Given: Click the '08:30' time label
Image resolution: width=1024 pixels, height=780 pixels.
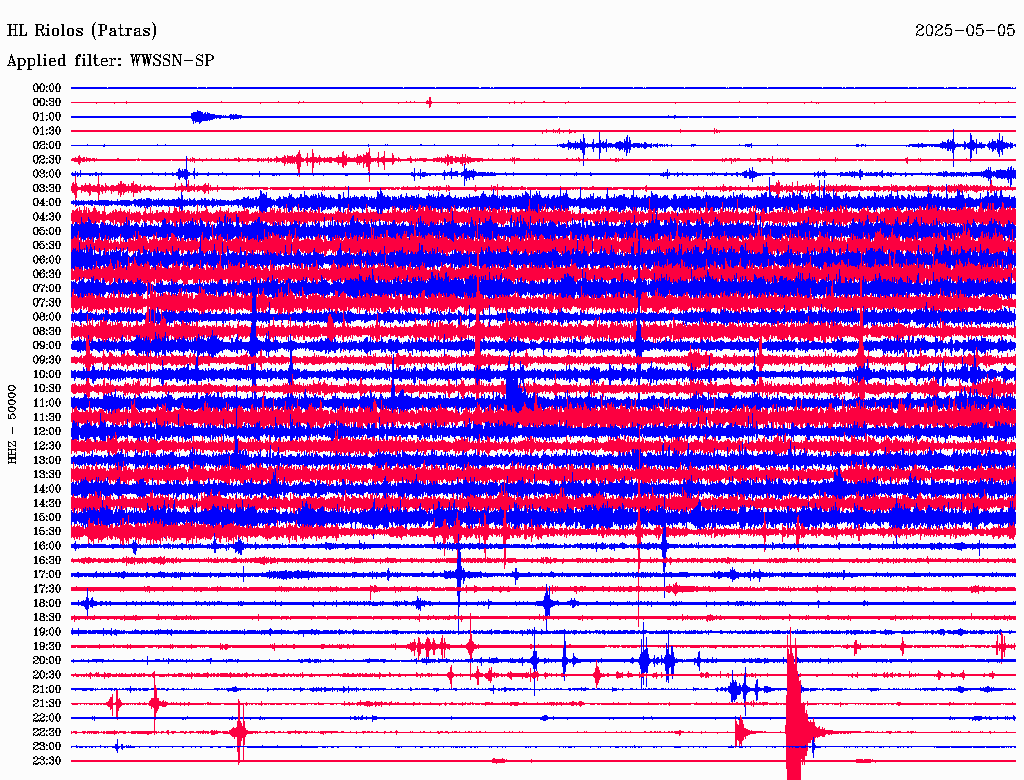Looking at the screenshot, I should pyautogui.click(x=47, y=332).
